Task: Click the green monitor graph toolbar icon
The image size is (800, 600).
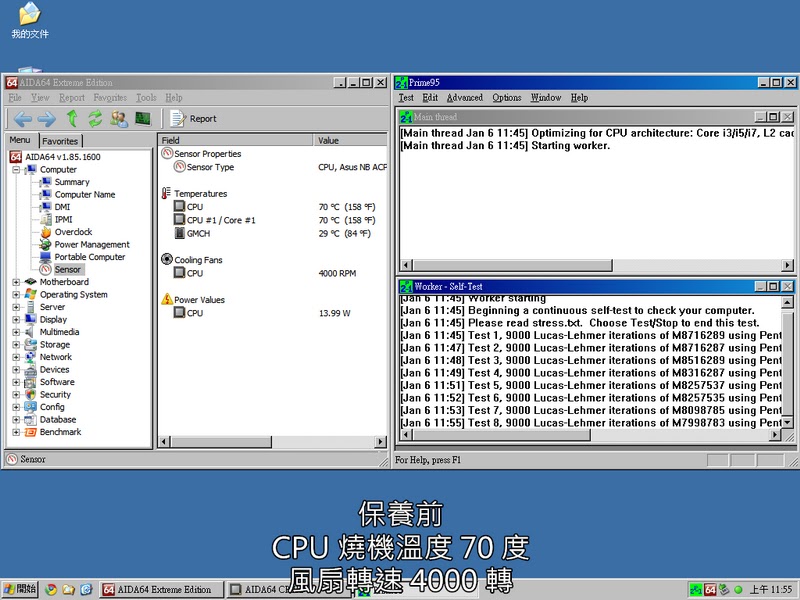Action: (x=143, y=118)
